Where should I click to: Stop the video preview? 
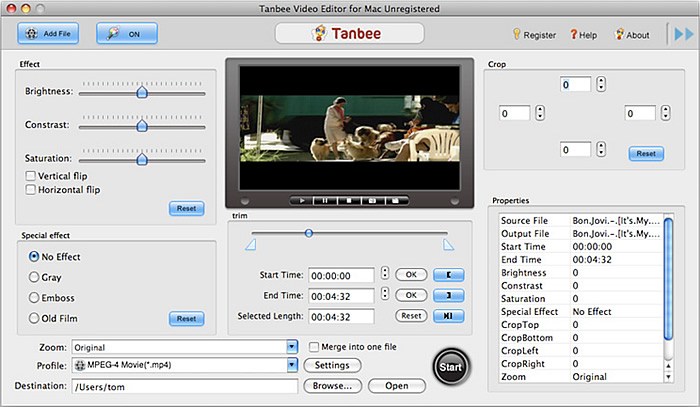pos(349,201)
